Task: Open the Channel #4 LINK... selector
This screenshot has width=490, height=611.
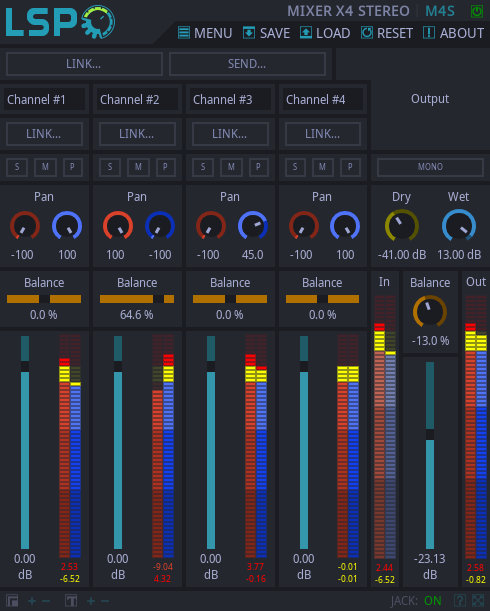Action: click(323, 134)
